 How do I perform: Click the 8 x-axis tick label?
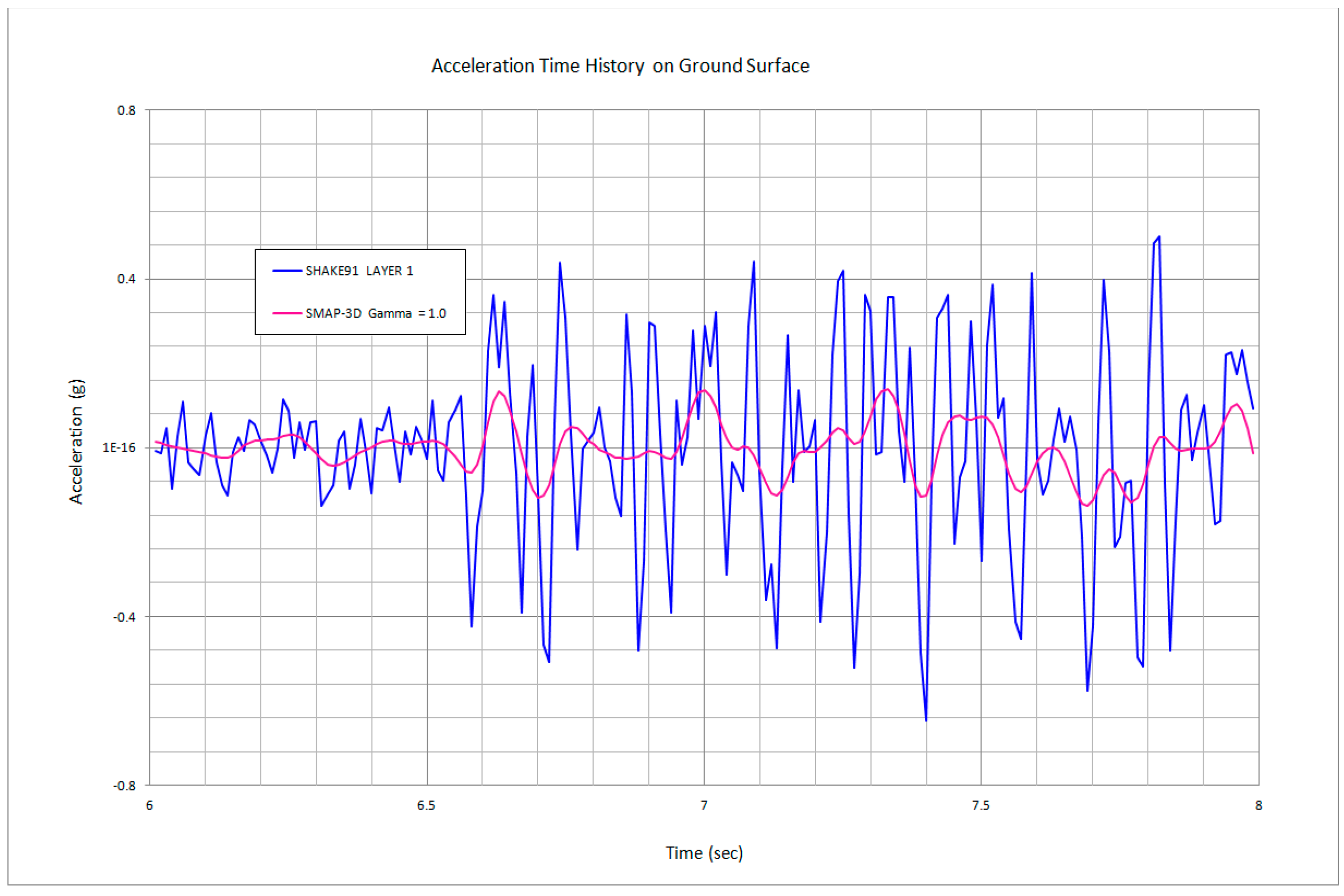(1258, 806)
